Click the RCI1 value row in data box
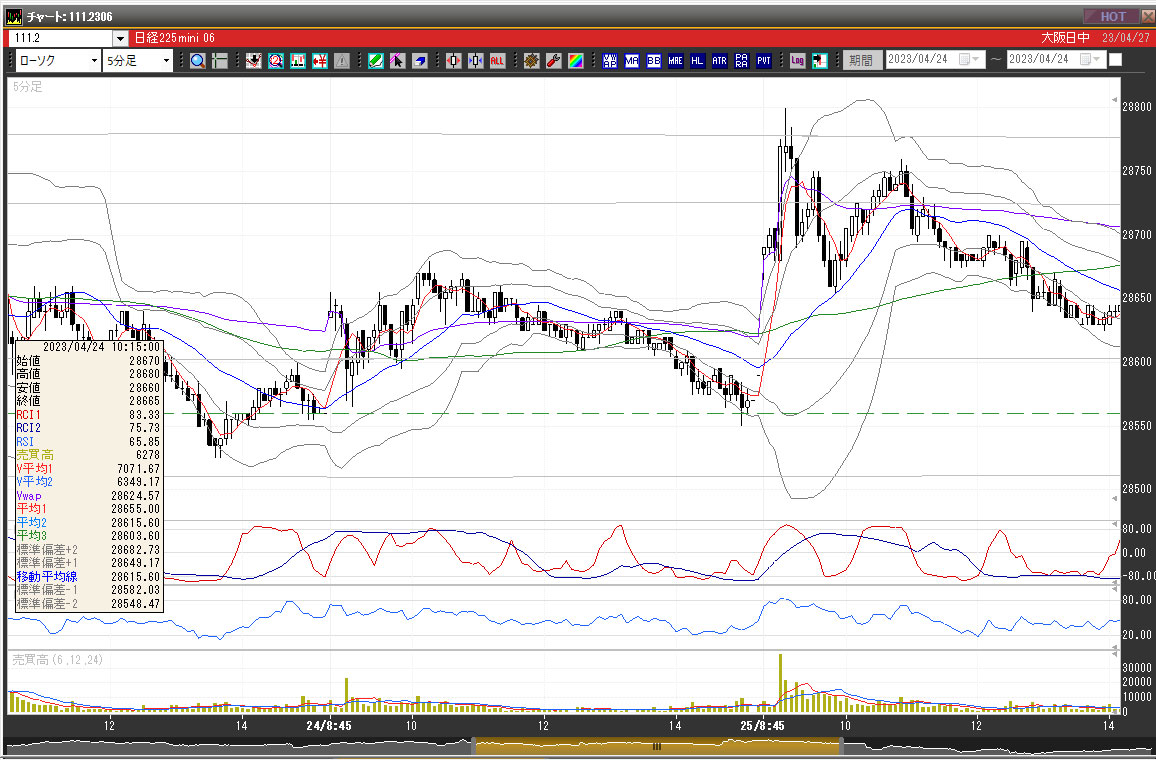 pos(88,415)
